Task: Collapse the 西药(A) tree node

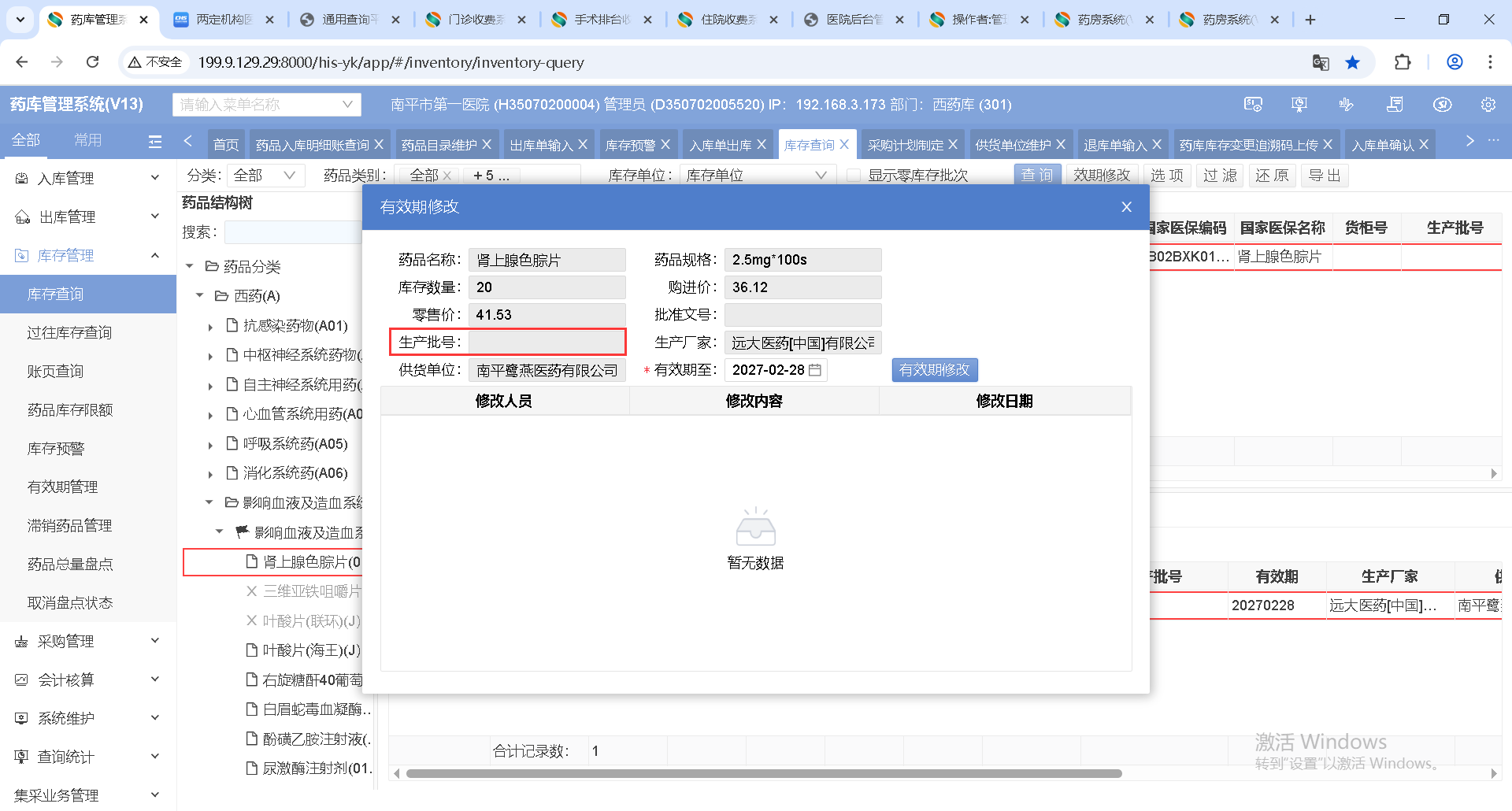Action: click(x=200, y=296)
